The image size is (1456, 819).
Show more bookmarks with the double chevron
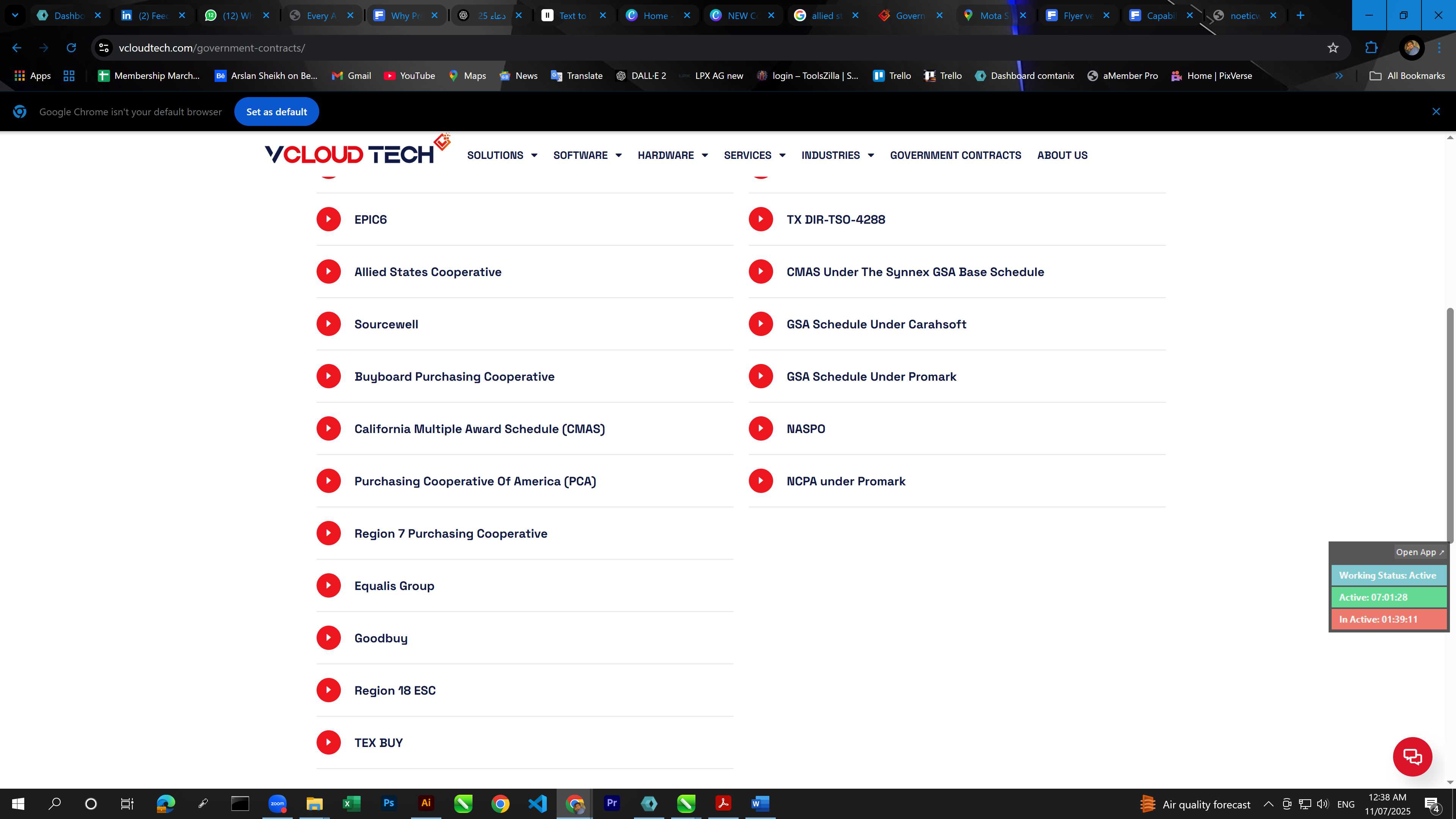pyautogui.click(x=1338, y=76)
